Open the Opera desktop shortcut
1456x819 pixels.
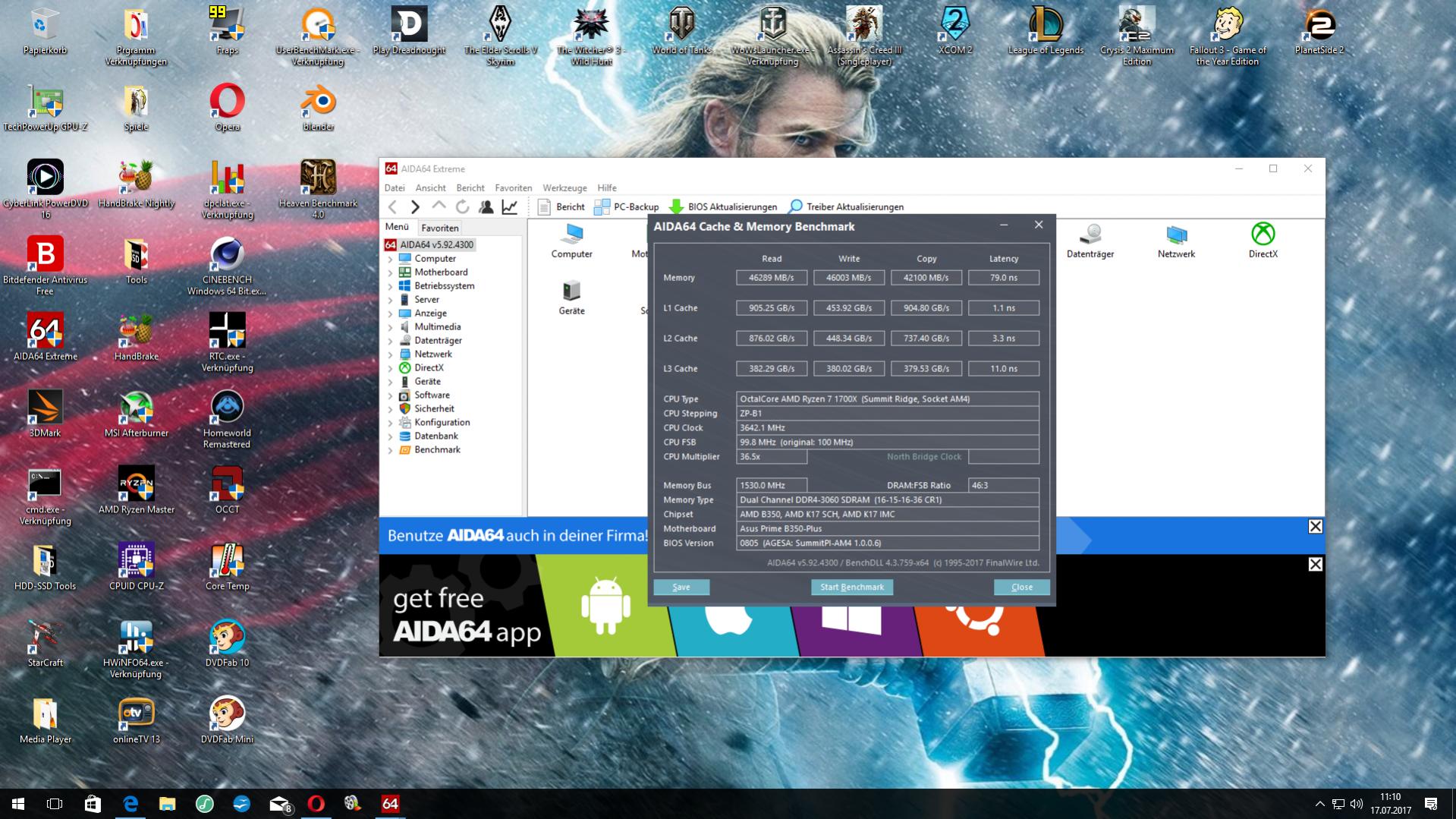(x=228, y=107)
